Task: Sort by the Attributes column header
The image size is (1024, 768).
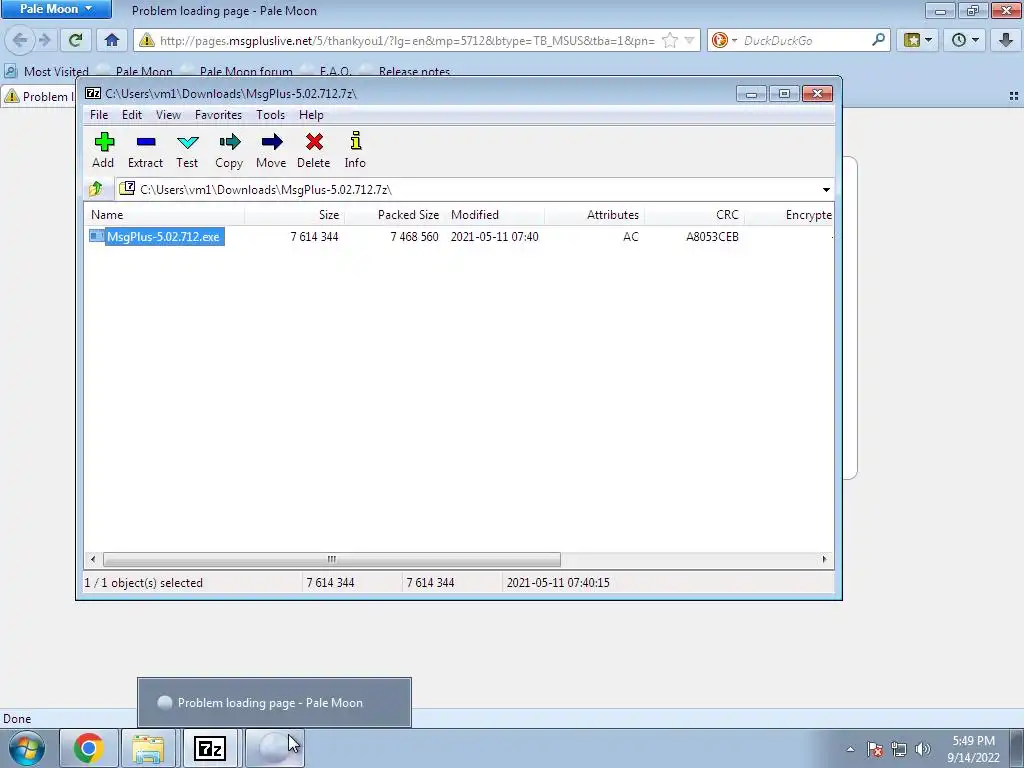Action: (594, 215)
